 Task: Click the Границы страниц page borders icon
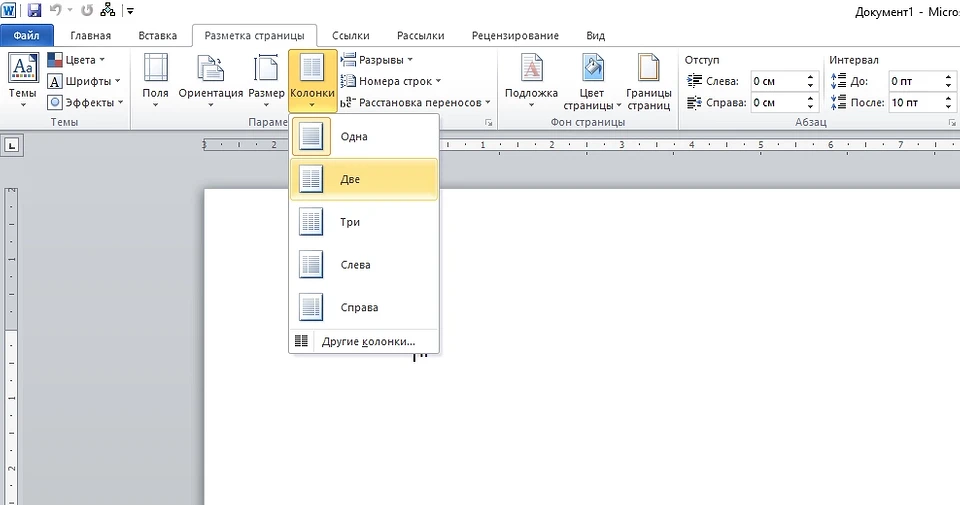648,78
